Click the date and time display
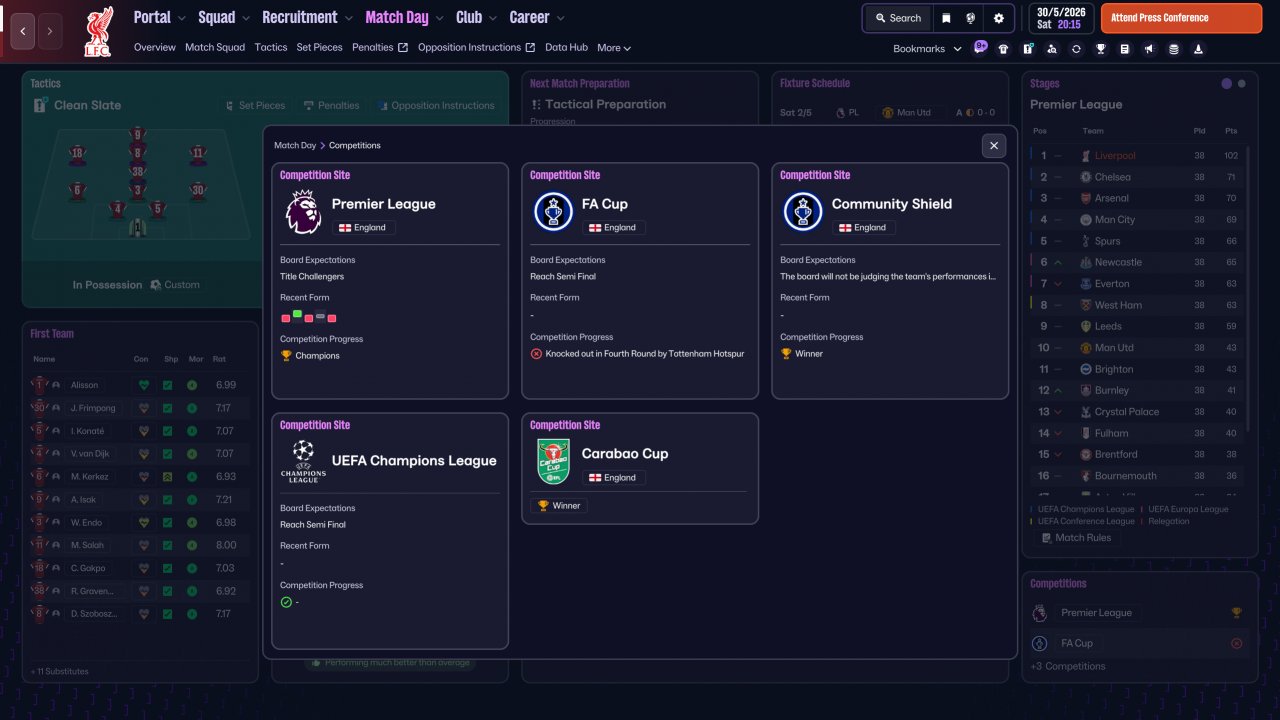 pos(1061,18)
